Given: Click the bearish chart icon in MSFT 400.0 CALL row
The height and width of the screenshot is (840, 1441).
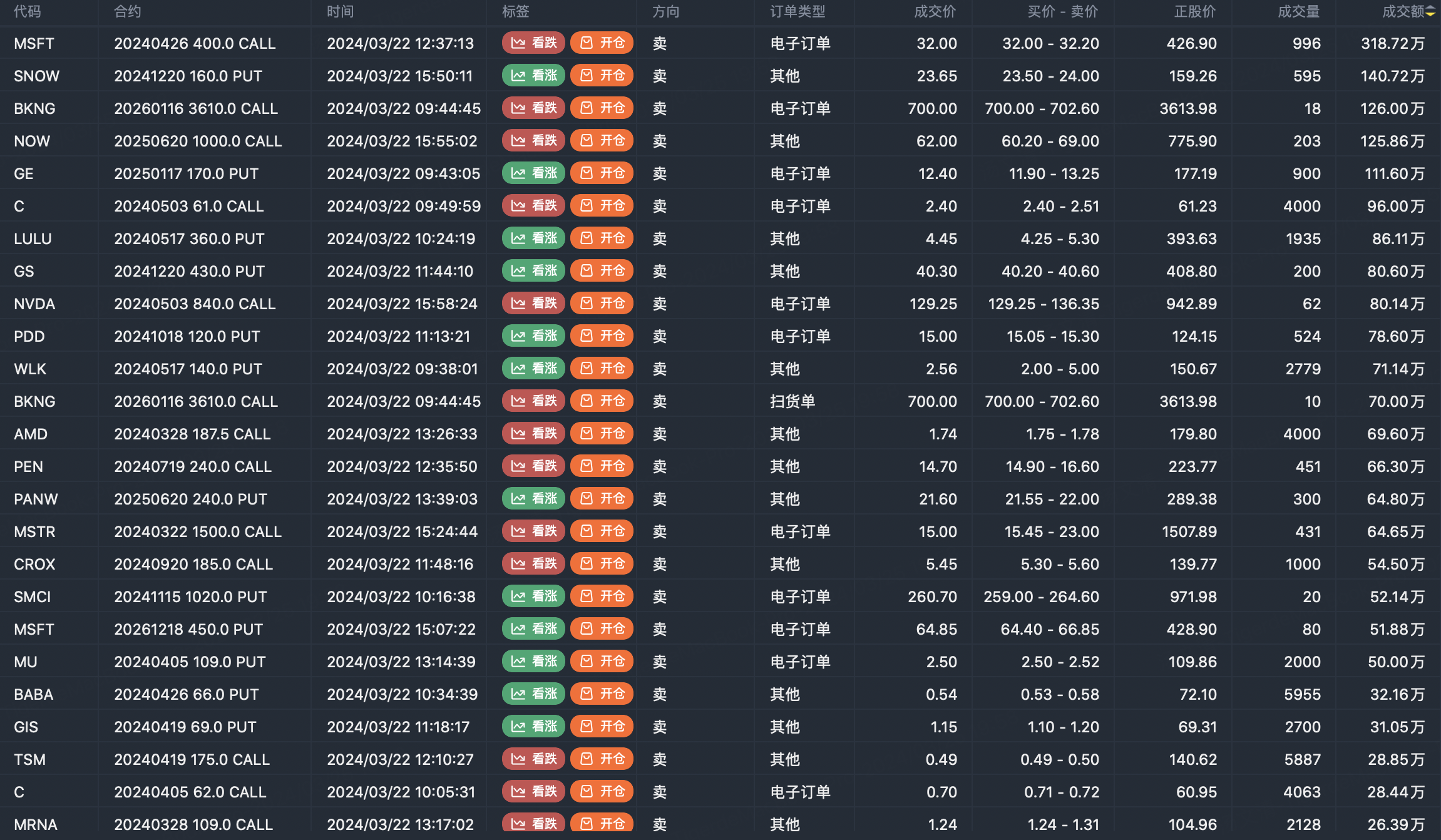Looking at the screenshot, I should (518, 43).
